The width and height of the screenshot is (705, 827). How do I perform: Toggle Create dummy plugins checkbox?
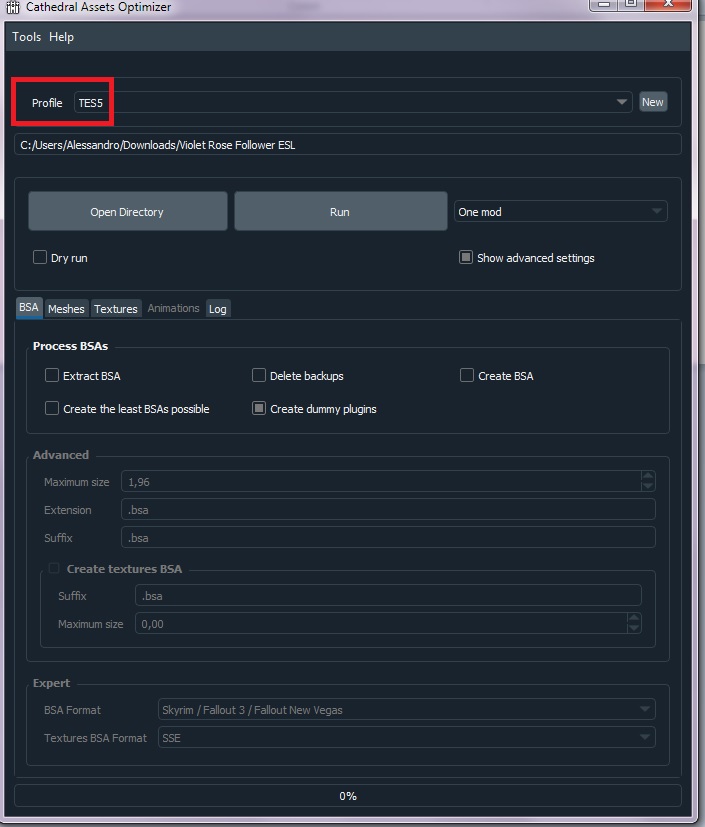pyautogui.click(x=259, y=408)
